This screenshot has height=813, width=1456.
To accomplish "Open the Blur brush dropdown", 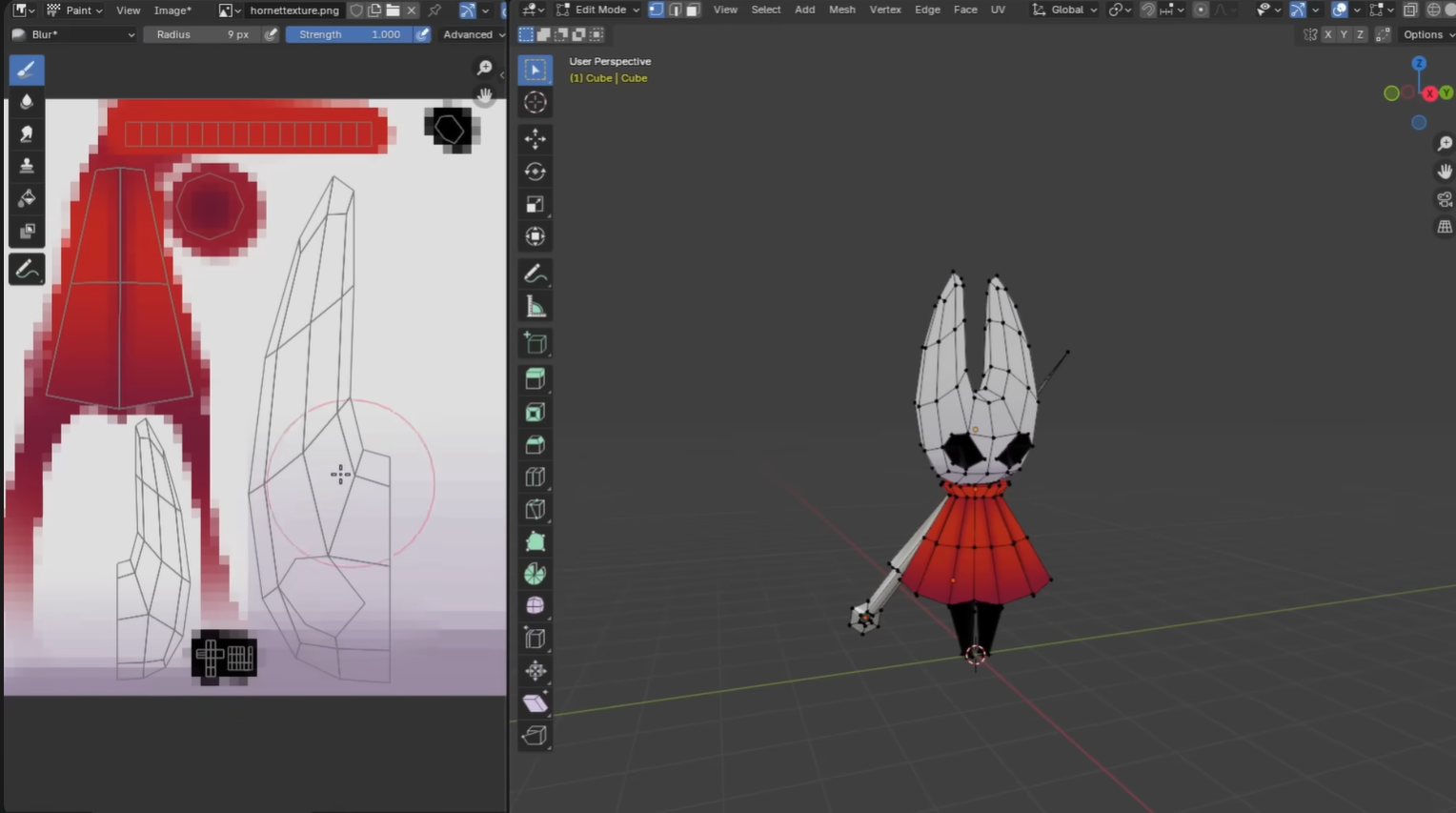I will (x=74, y=34).
